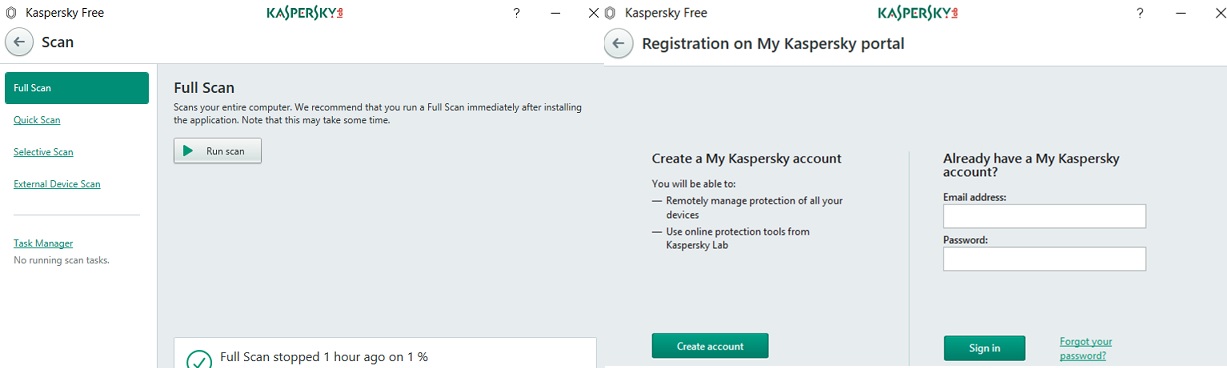Screen dimensions: 1227x368
Task: Click Kaspersky shield icon in Registration window title
Action: click(610, 13)
